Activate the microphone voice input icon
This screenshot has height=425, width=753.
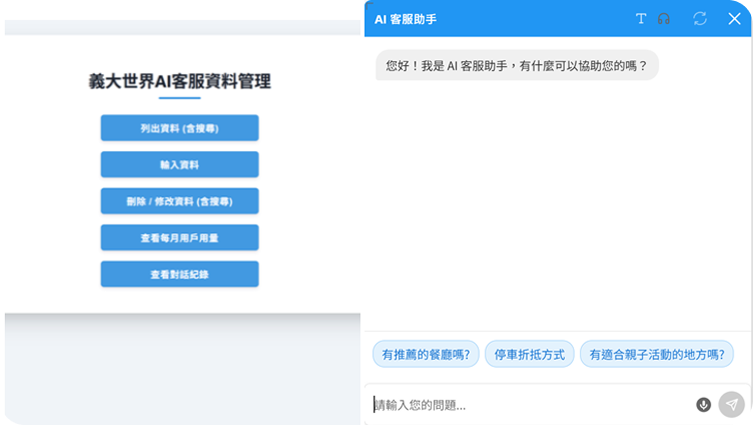pos(704,405)
